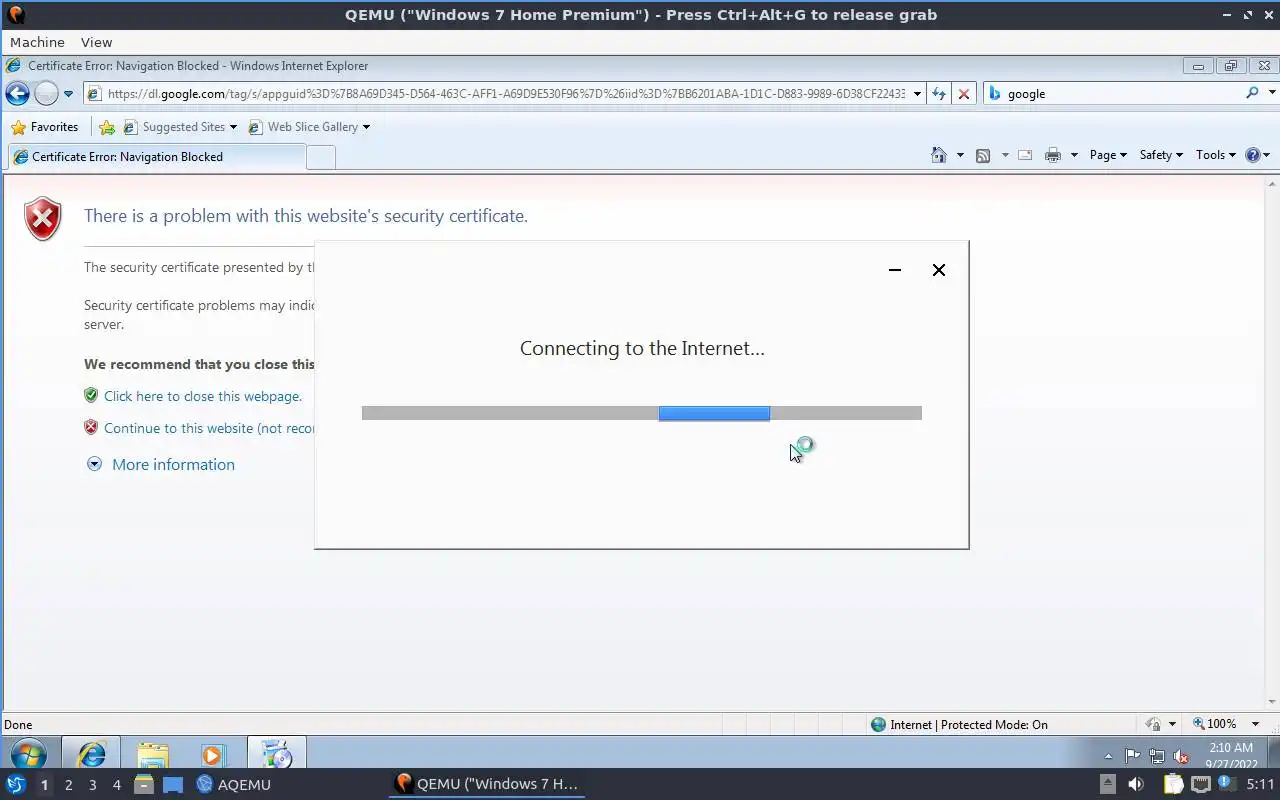Expand the Print options dropdown arrow
Image resolution: width=1280 pixels, height=800 pixels.
coord(1074,155)
